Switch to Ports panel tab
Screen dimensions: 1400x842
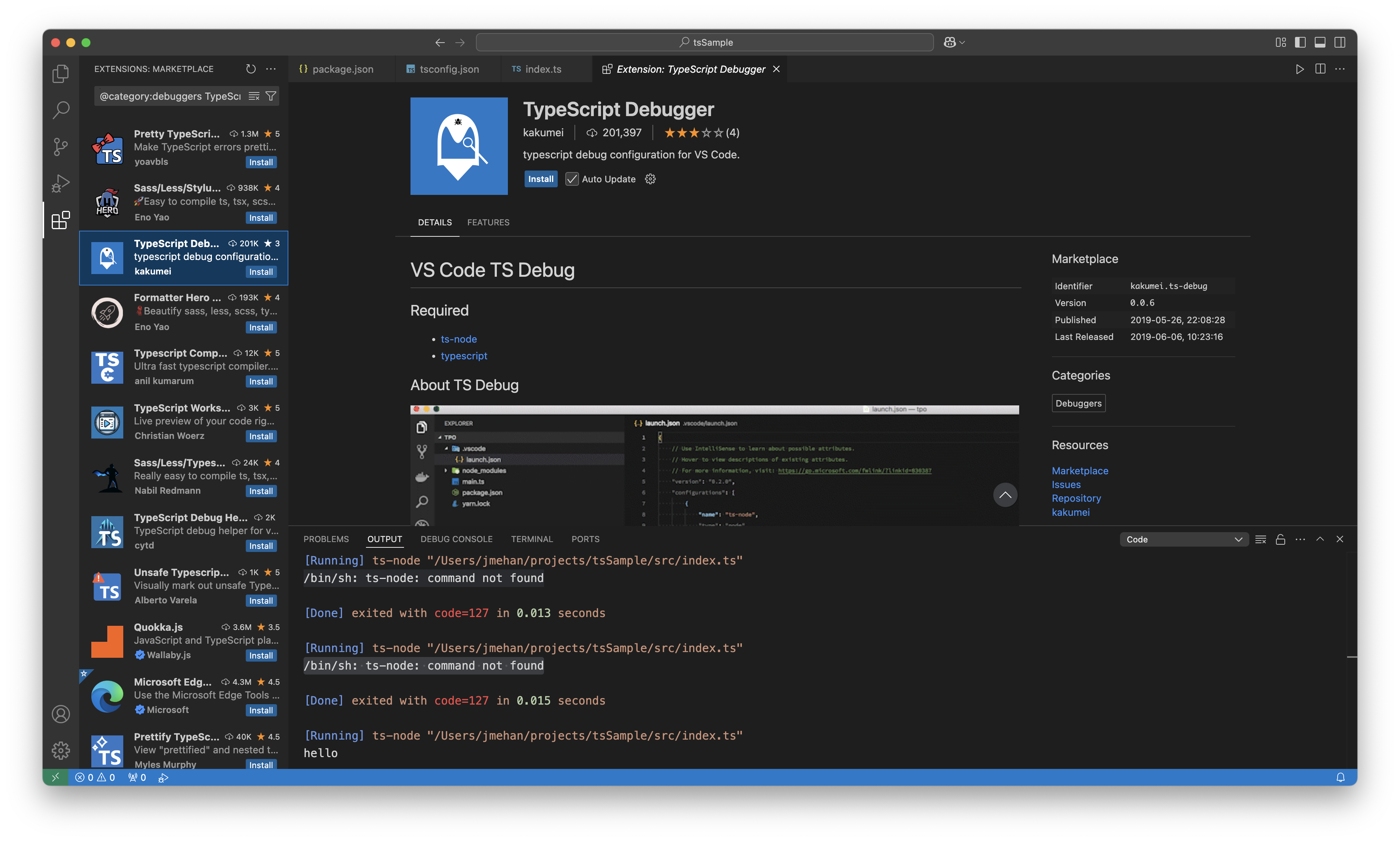point(585,539)
